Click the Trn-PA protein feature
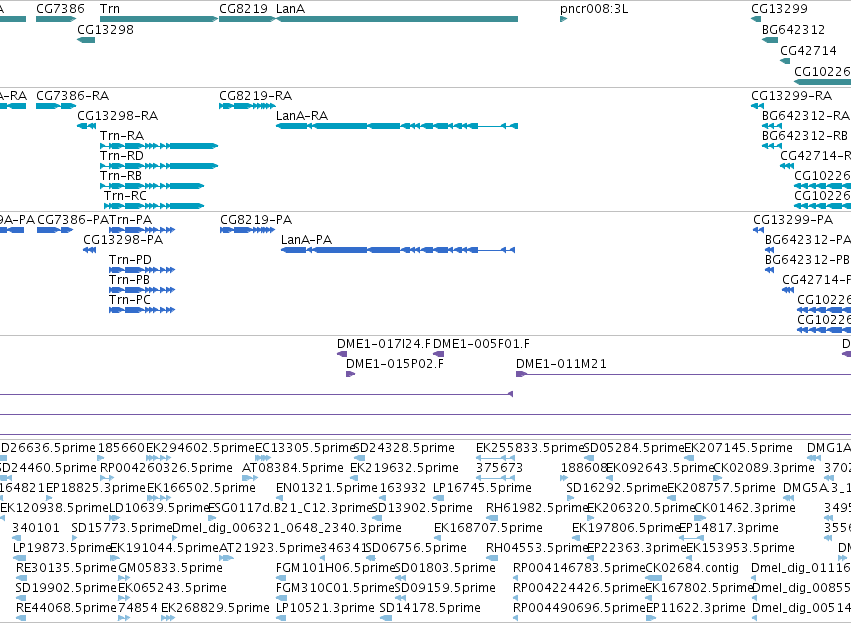The image size is (851, 623). coord(142,230)
